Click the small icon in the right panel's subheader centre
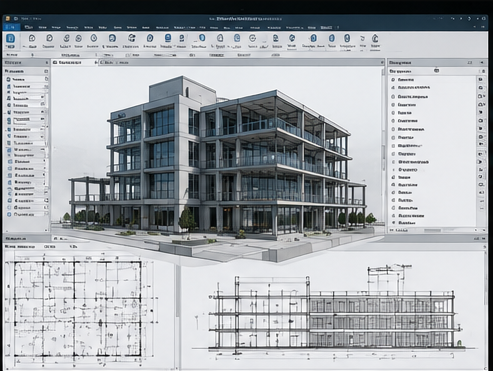The image size is (493, 371). [x=437, y=71]
